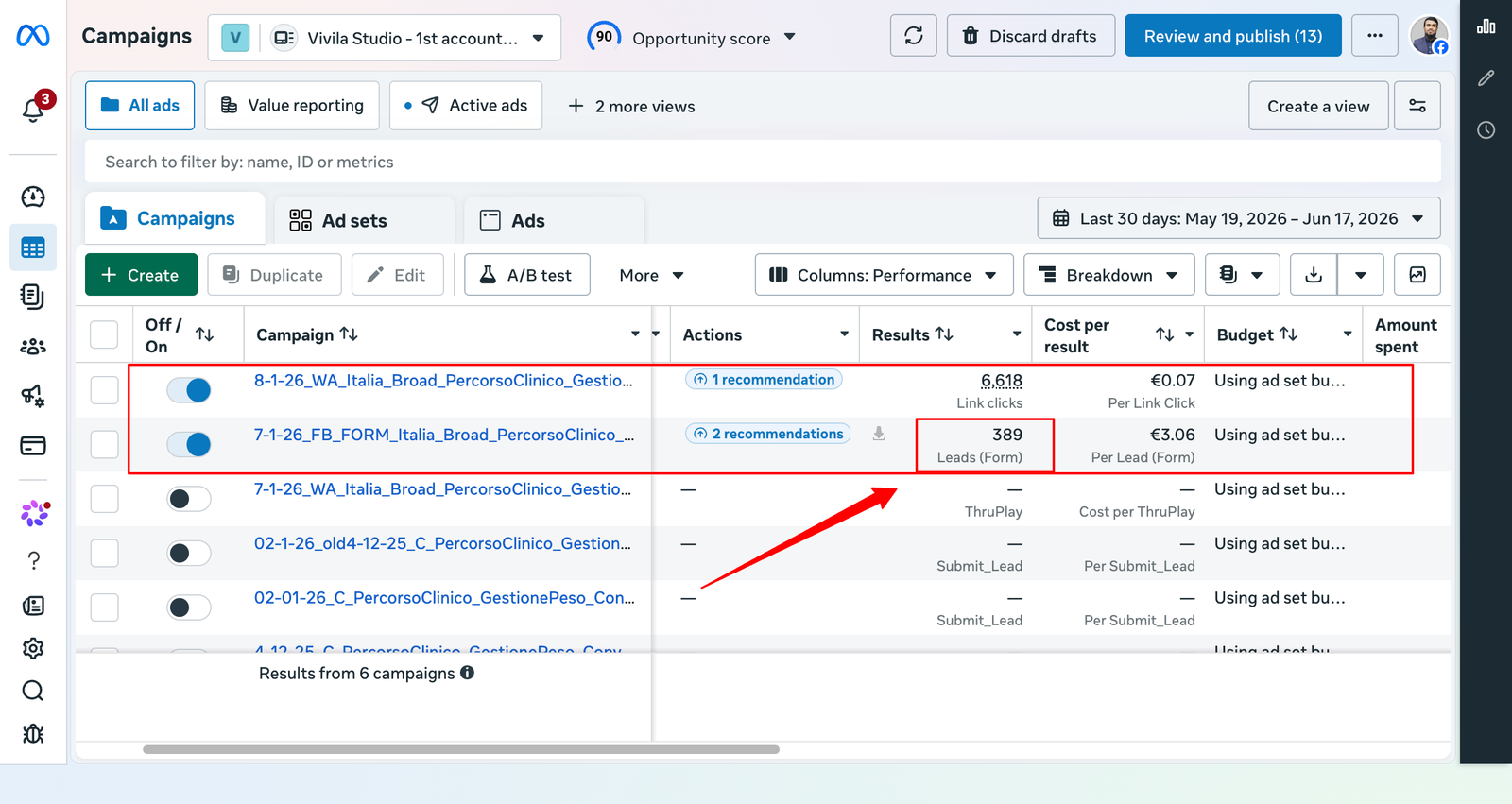The height and width of the screenshot is (804, 1512).
Task: Open Account overview gauge icon in sidebar
Action: coord(33,197)
